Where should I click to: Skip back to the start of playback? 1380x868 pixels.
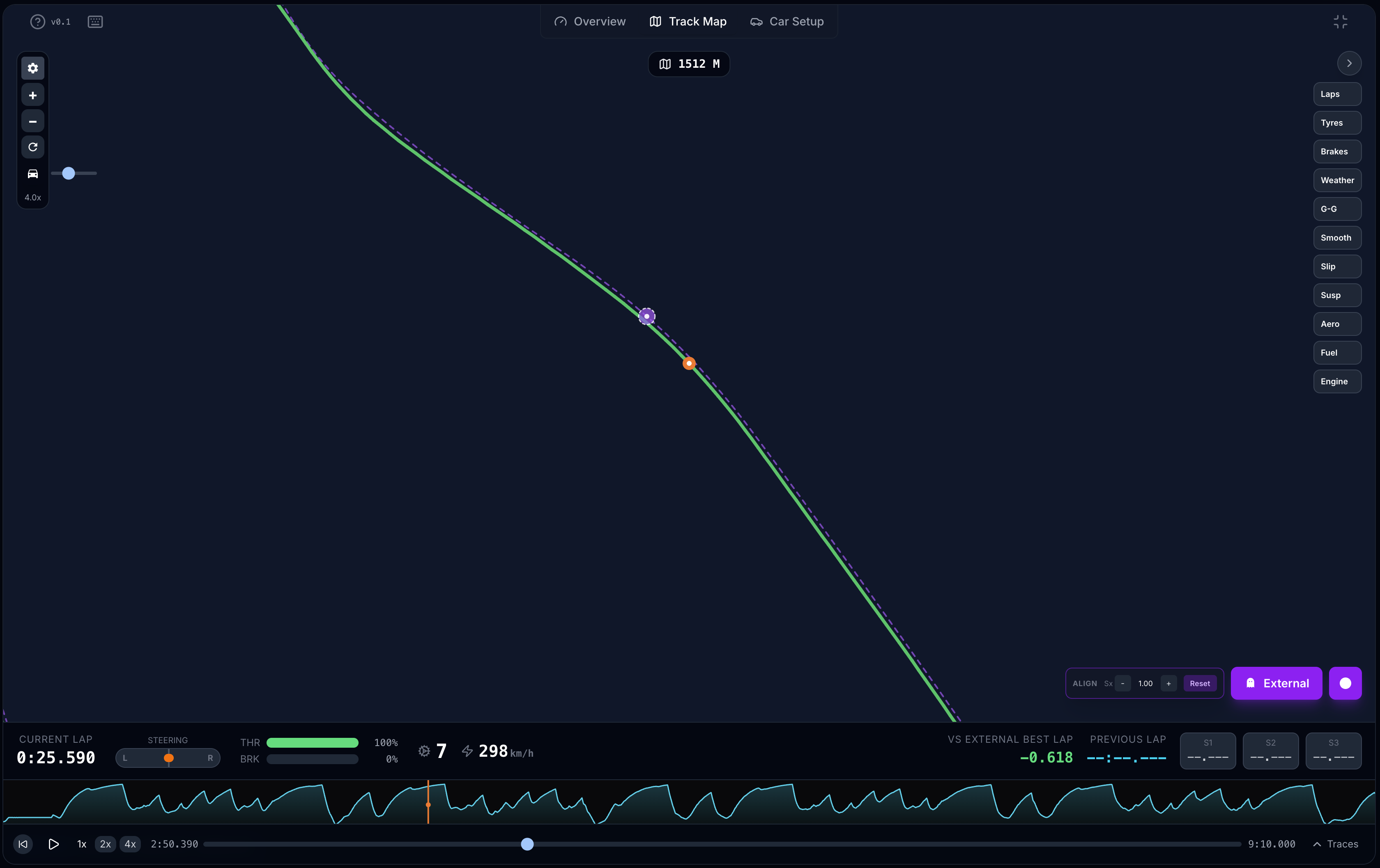tap(23, 844)
